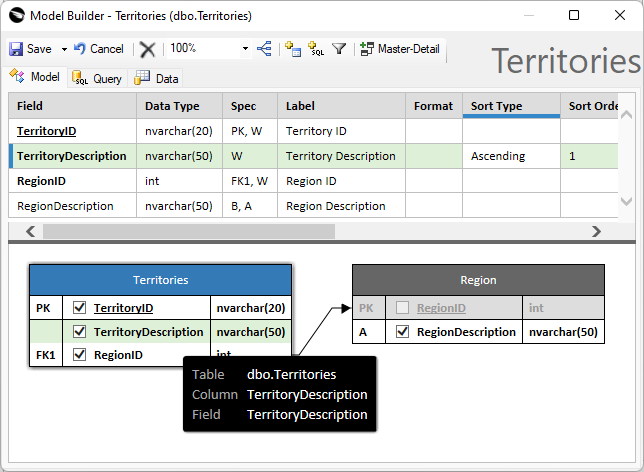Toggle the greyed RegionID checkbox in Region table
The height and width of the screenshot is (472, 644).
(x=402, y=307)
